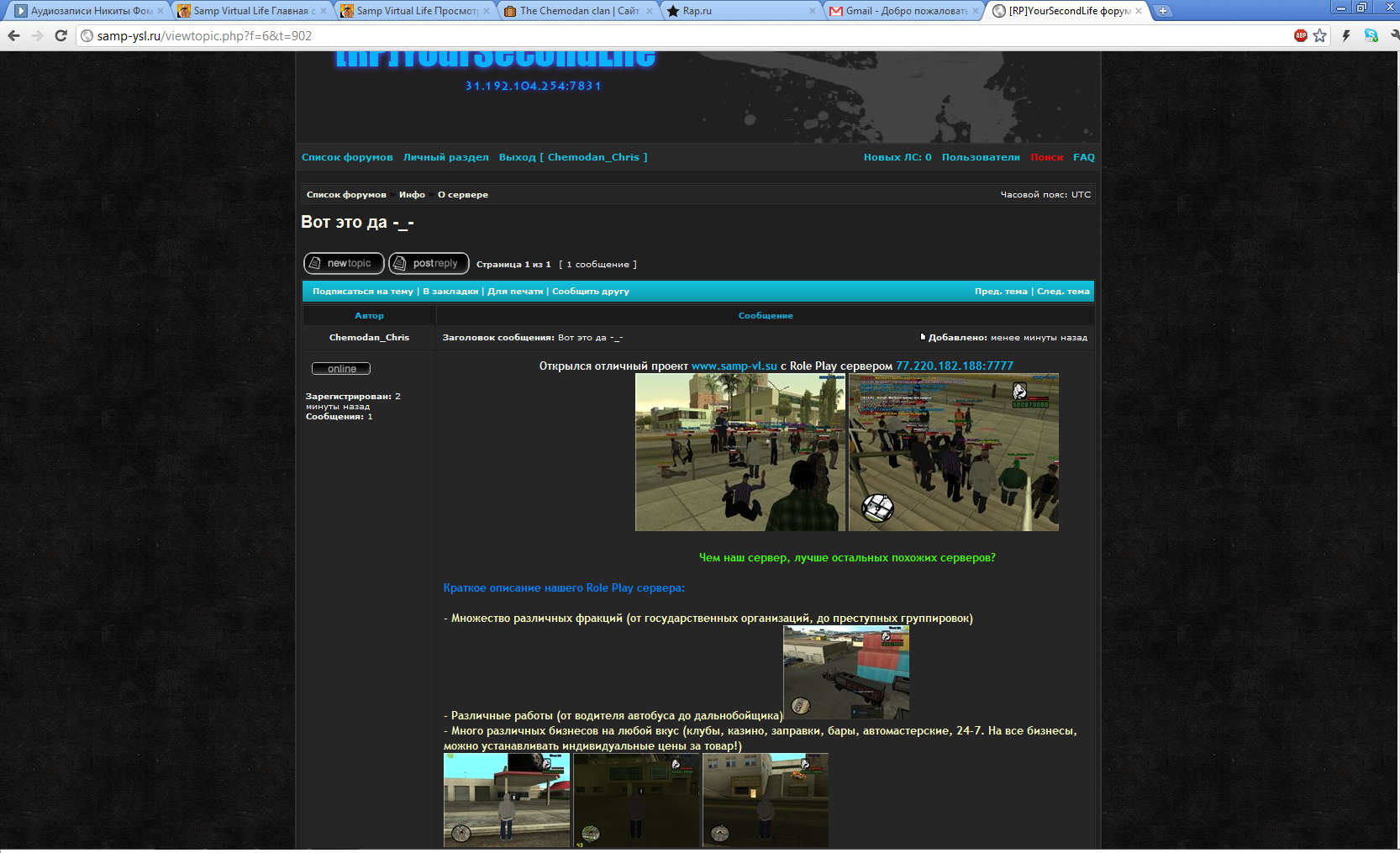Open the truck screenshot thumbnail

pos(846,672)
